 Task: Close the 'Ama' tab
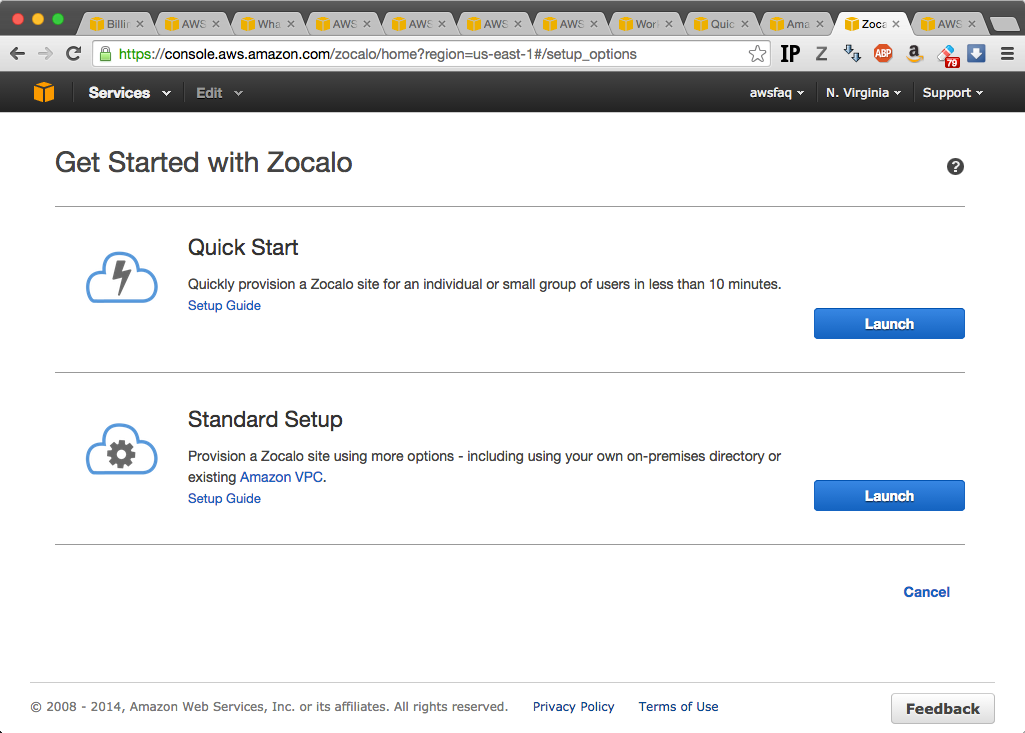point(820,24)
